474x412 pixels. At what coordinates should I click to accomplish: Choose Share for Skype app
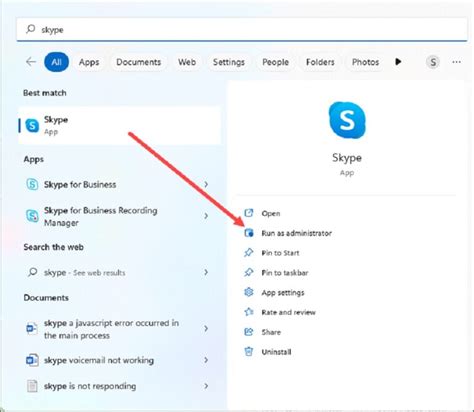click(271, 332)
